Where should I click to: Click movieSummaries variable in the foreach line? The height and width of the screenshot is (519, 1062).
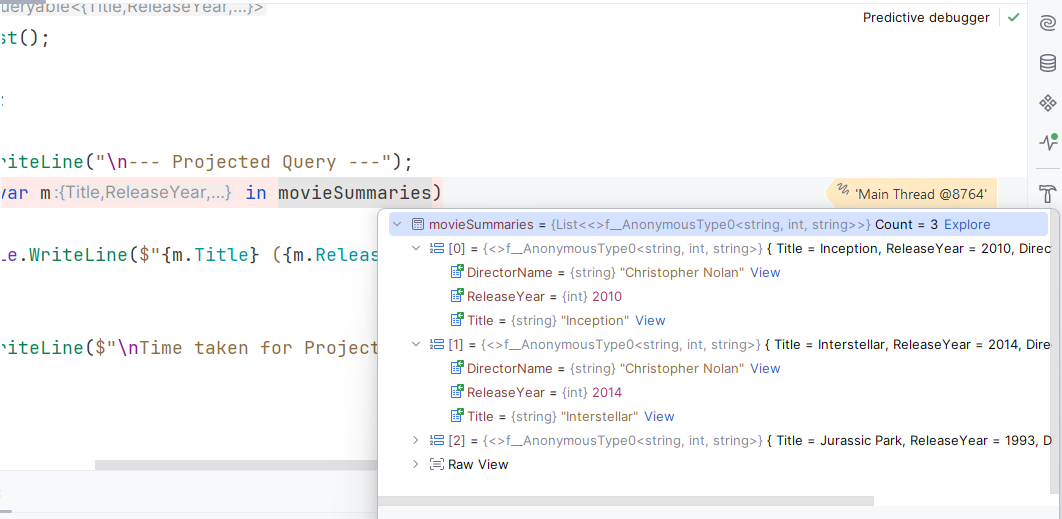355,194
